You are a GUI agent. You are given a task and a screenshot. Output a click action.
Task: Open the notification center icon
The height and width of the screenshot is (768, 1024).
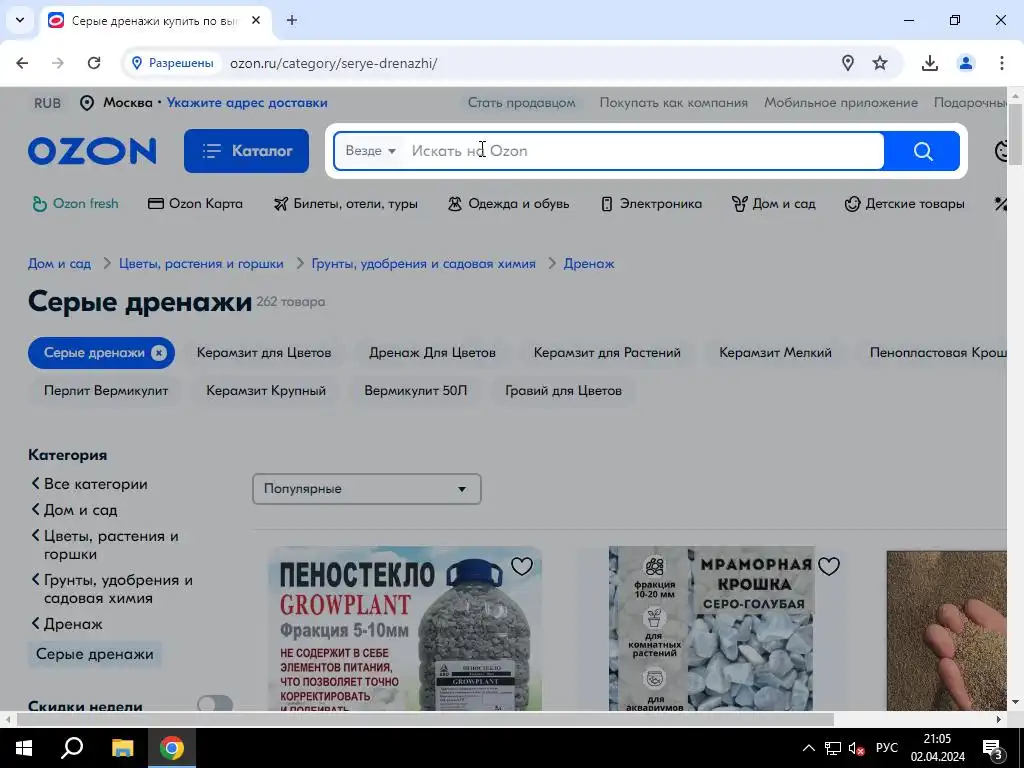pyautogui.click(x=992, y=748)
